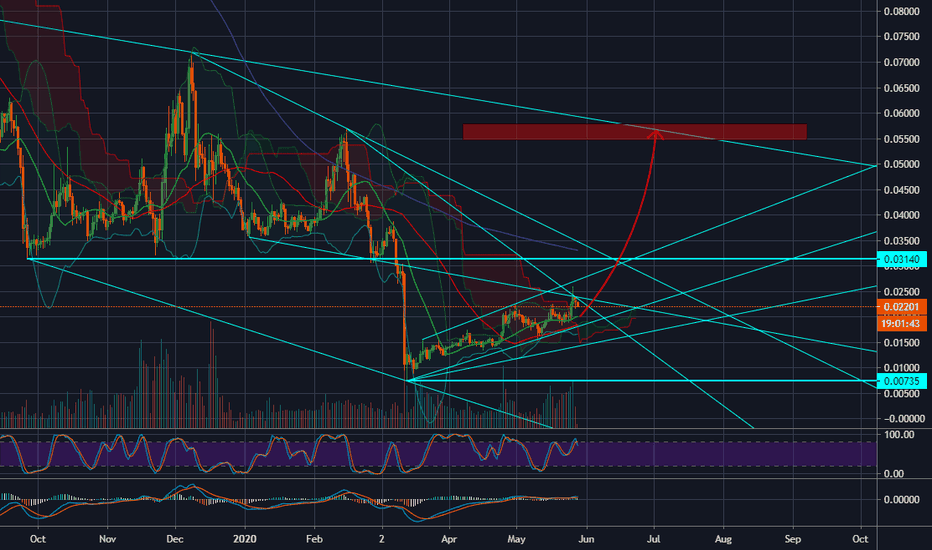Select the 0.06000 price axis label
The width and height of the screenshot is (932, 550).
pyautogui.click(x=902, y=114)
